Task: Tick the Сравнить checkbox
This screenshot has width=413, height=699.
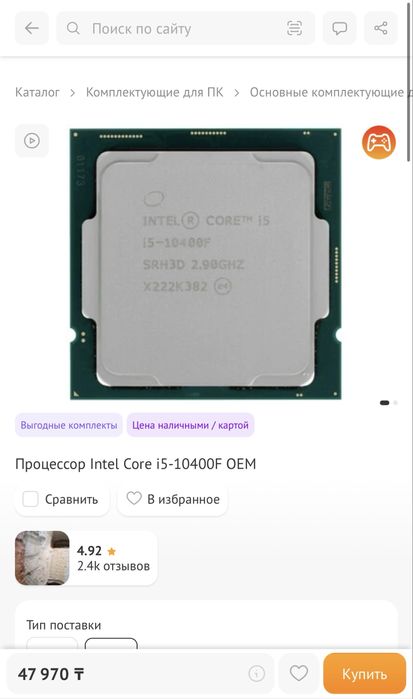Action: pyautogui.click(x=30, y=499)
